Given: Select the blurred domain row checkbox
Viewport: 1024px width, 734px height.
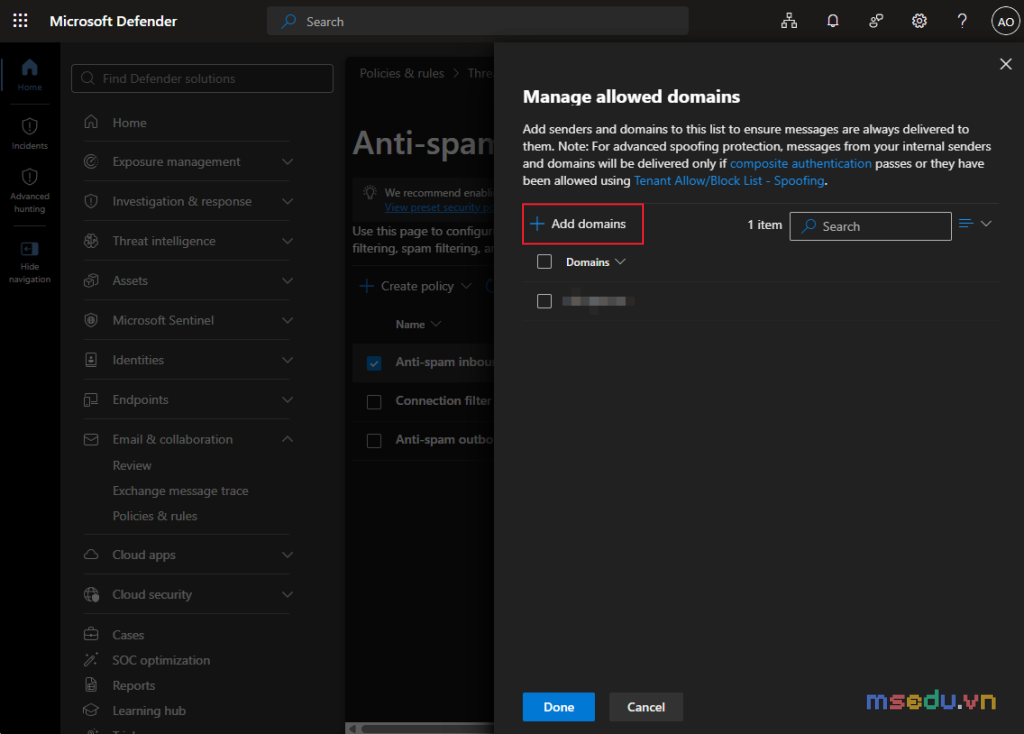Looking at the screenshot, I should pyautogui.click(x=544, y=301).
